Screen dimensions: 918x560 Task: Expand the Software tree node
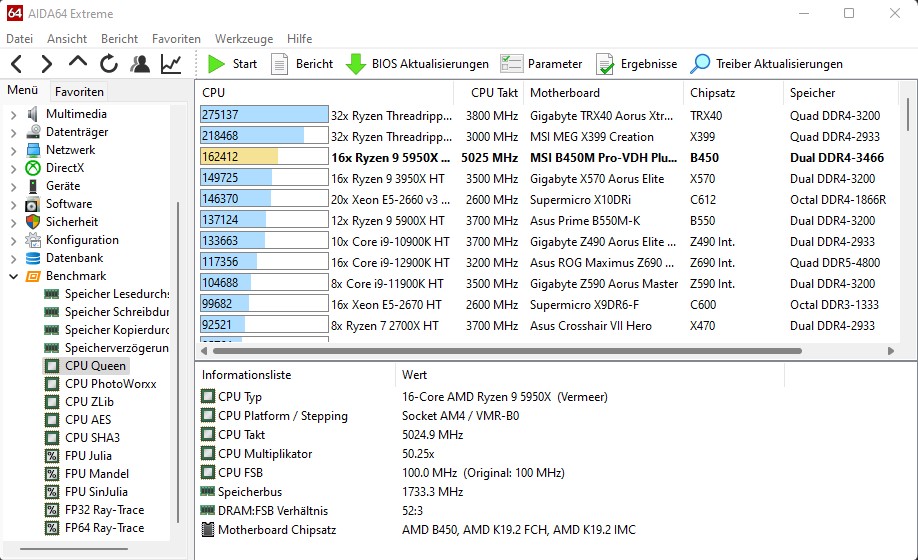pos(13,204)
